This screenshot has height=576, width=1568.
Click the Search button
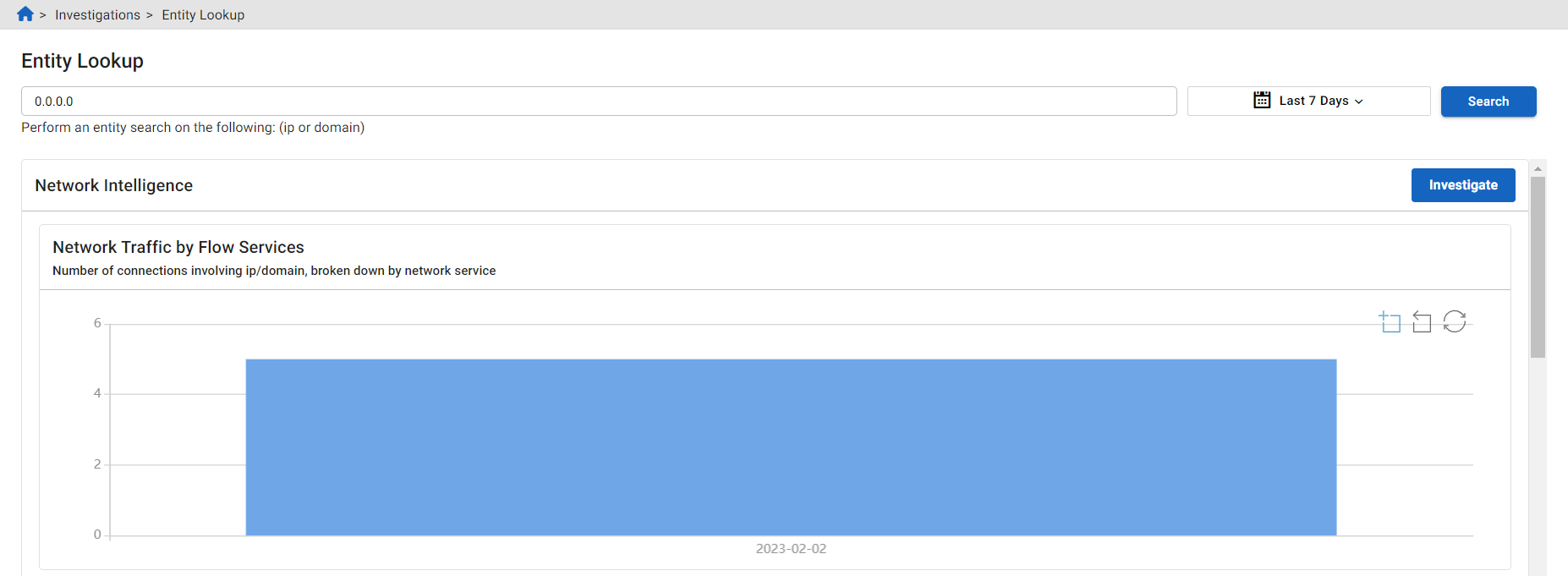[1489, 101]
